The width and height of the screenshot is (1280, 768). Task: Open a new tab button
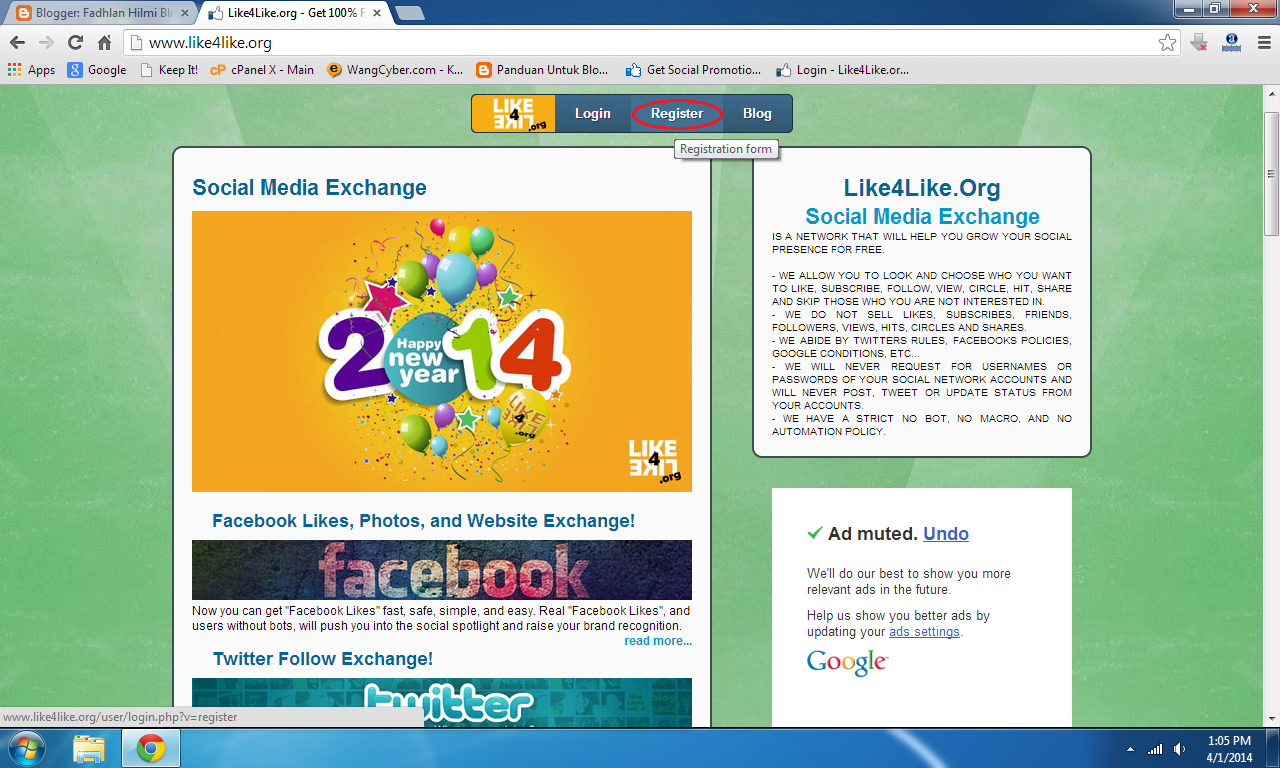409,14
